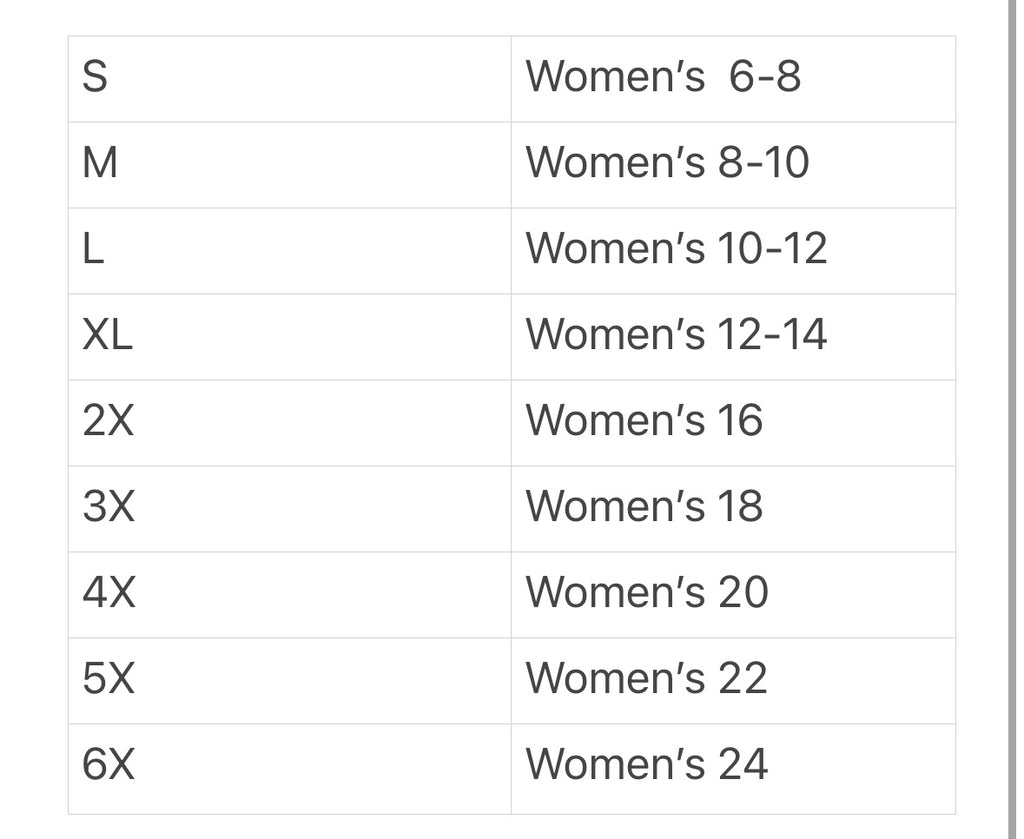Select the Women's 18 text
The width and height of the screenshot is (1024, 839).
click(x=644, y=508)
